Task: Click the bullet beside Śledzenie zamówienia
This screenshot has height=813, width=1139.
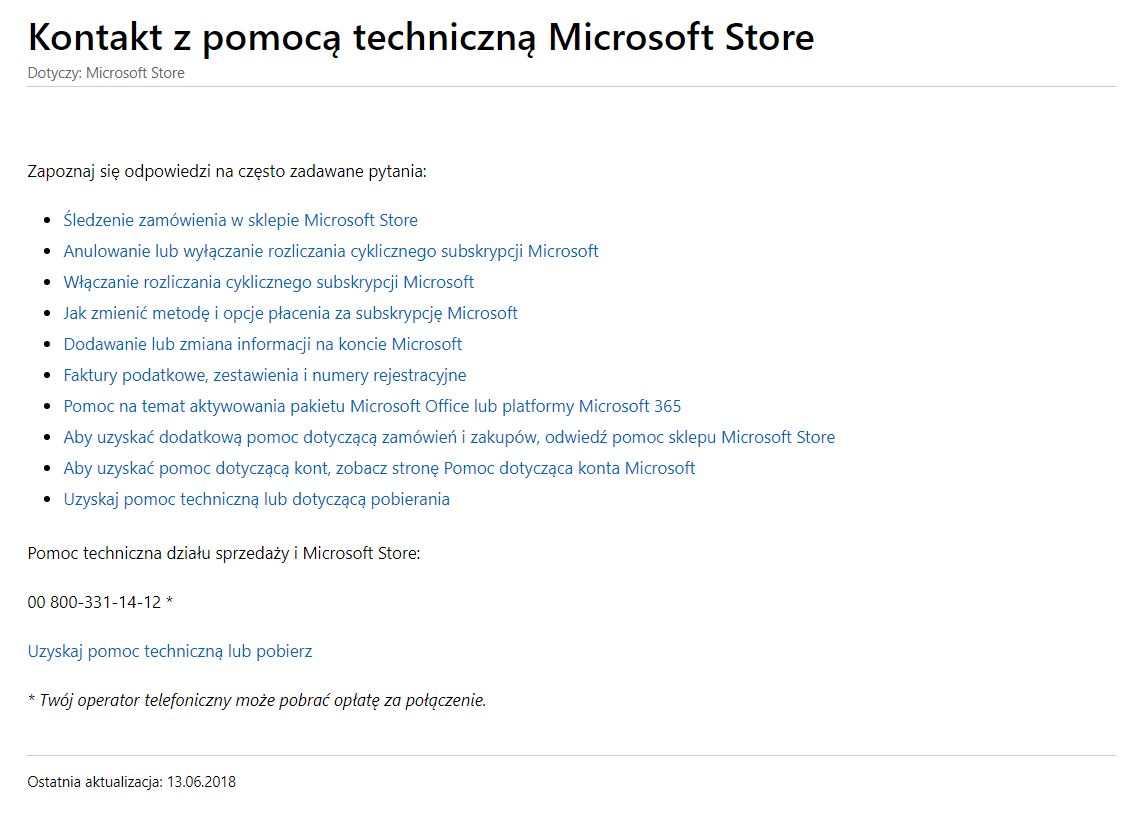Action: coord(48,221)
